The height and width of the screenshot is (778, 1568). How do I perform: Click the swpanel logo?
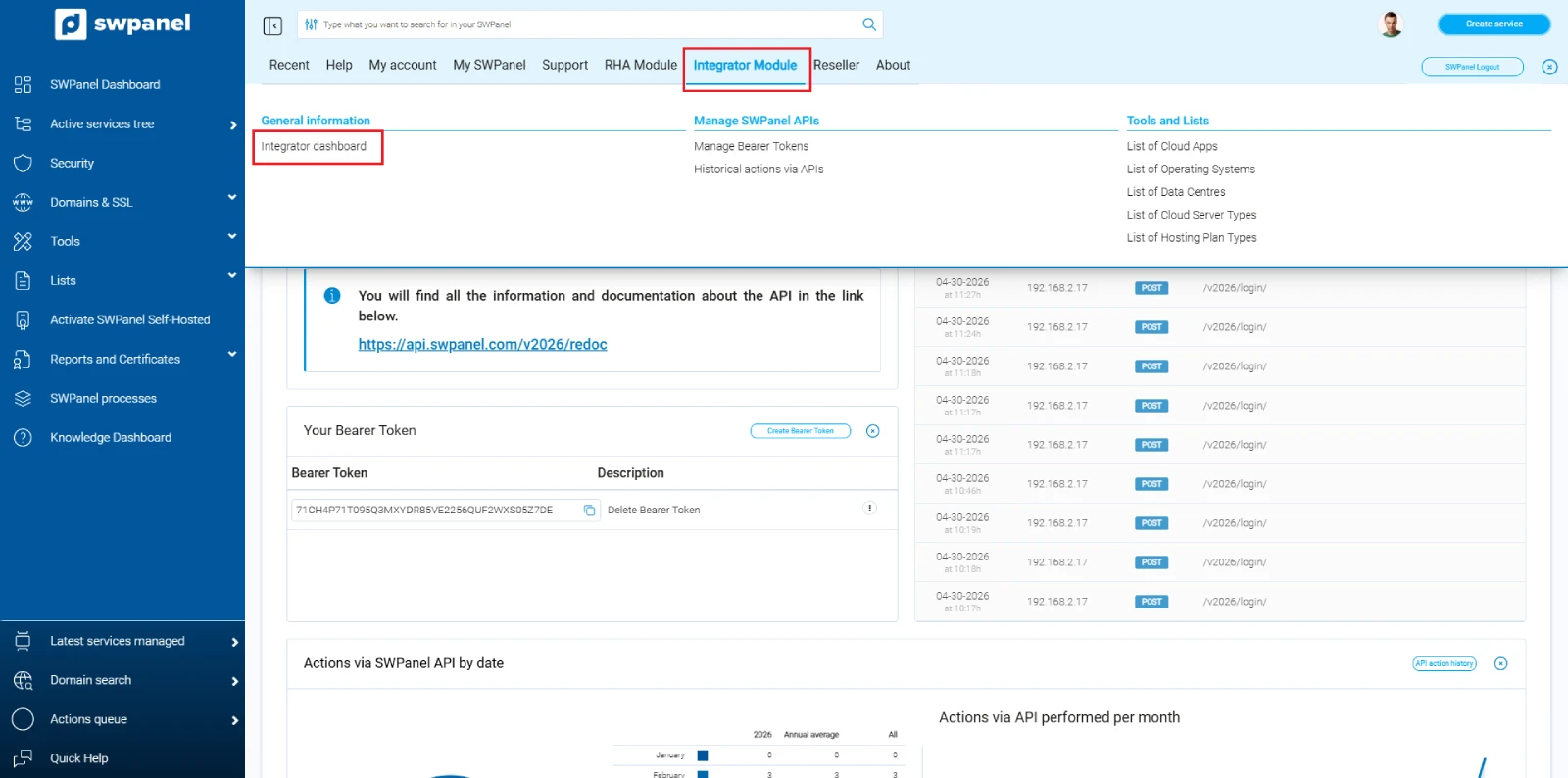pos(122,24)
